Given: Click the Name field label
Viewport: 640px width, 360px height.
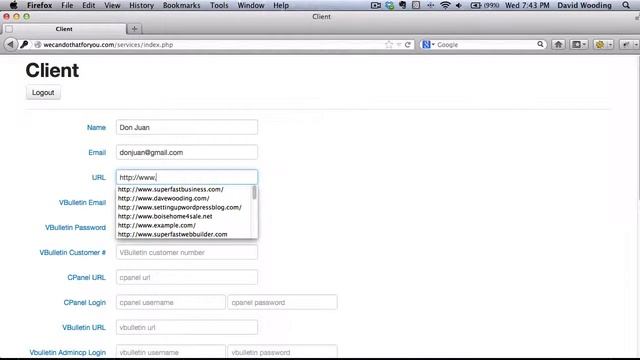Looking at the screenshot, I should (x=96, y=128).
